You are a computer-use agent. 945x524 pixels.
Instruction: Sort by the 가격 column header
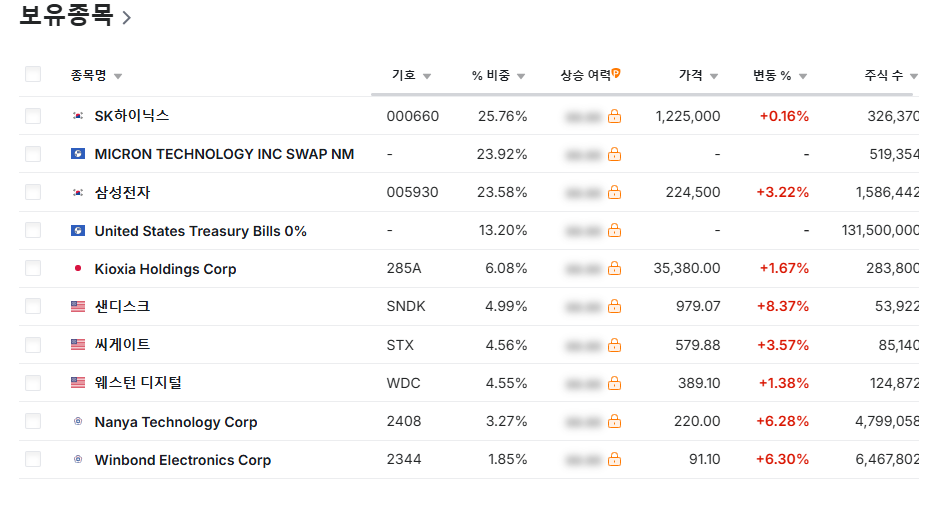click(x=691, y=75)
